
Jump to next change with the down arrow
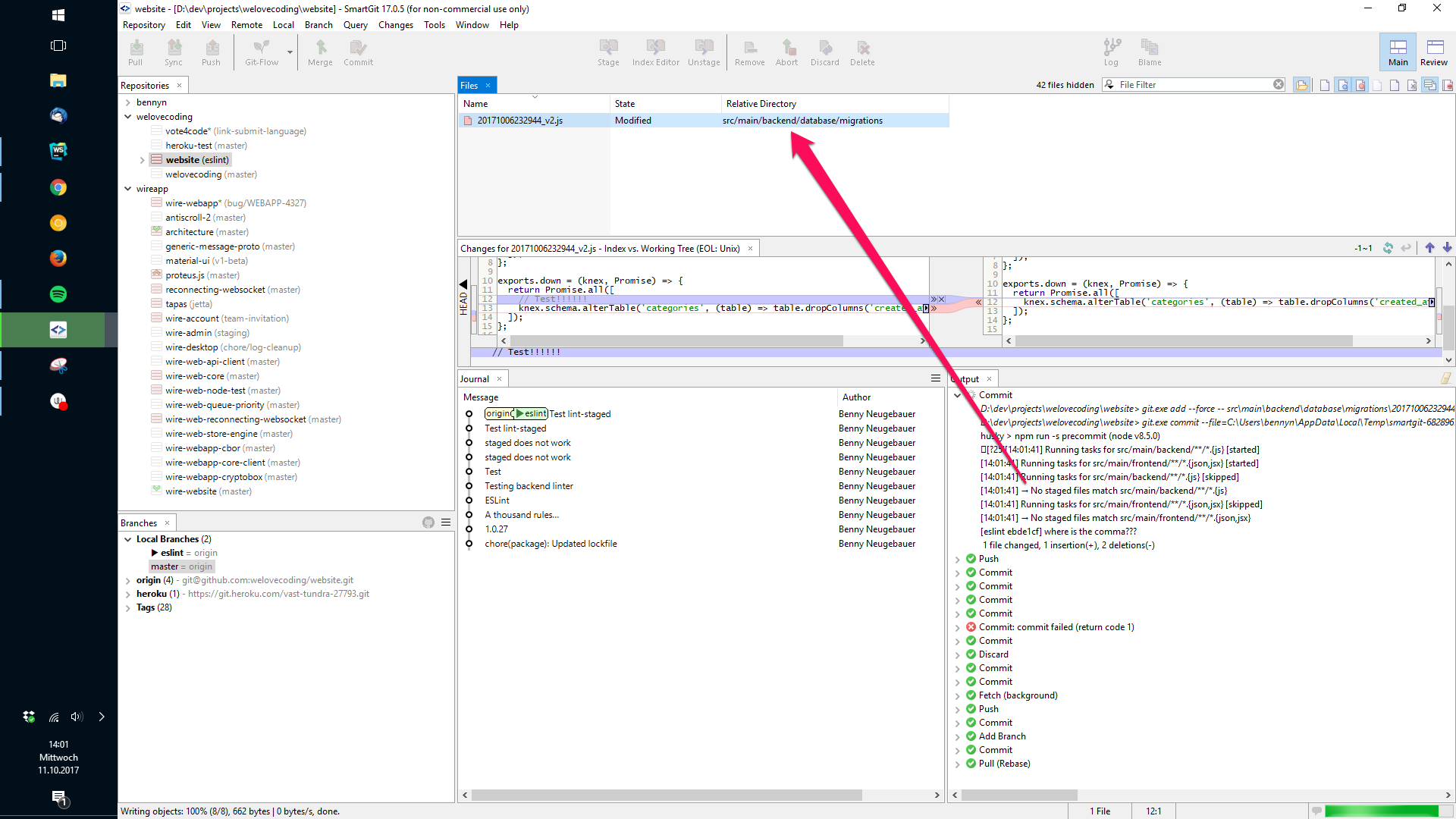(1447, 248)
